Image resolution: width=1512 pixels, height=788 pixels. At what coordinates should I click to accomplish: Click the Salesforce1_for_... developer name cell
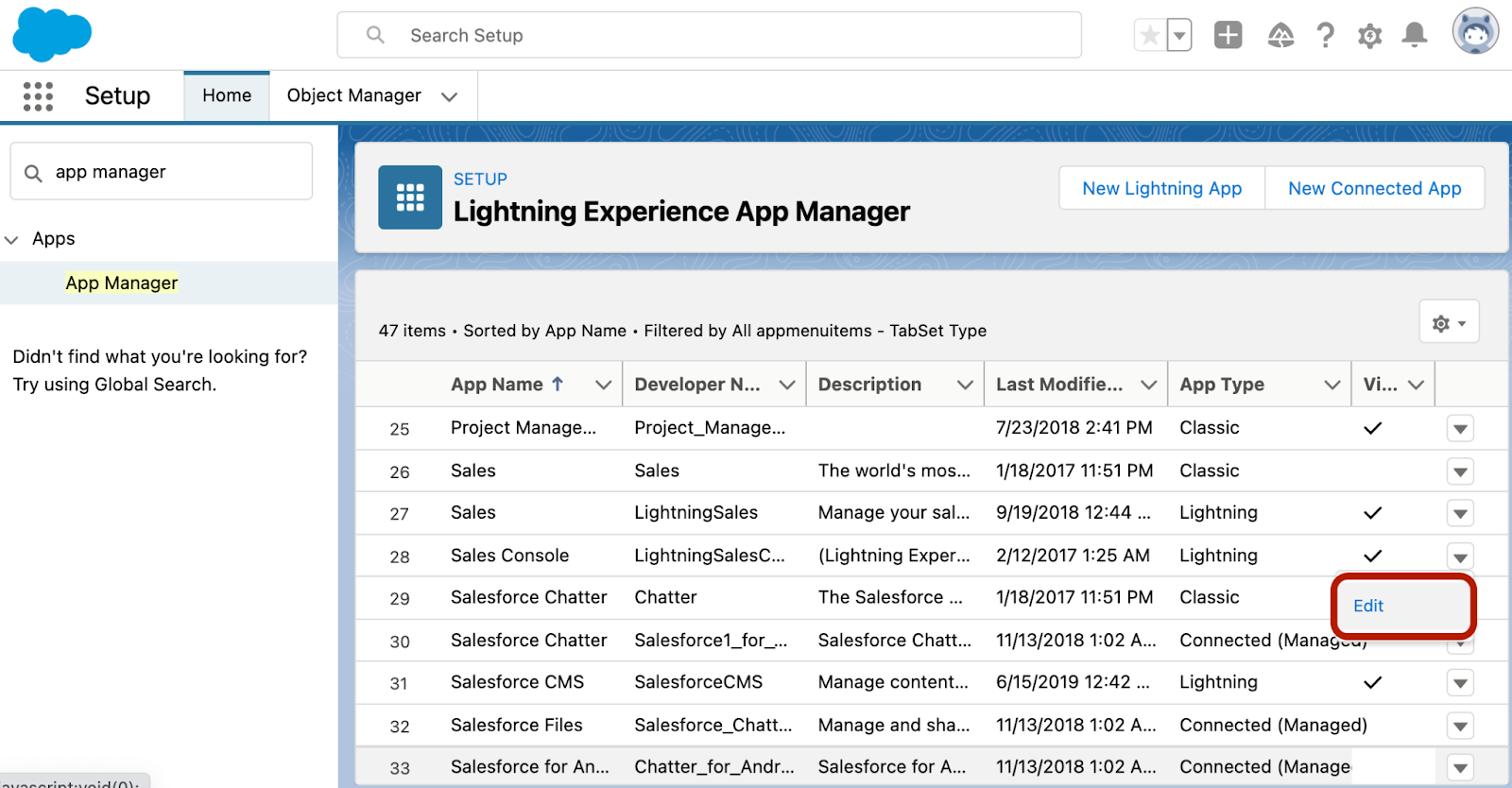pyautogui.click(x=711, y=641)
